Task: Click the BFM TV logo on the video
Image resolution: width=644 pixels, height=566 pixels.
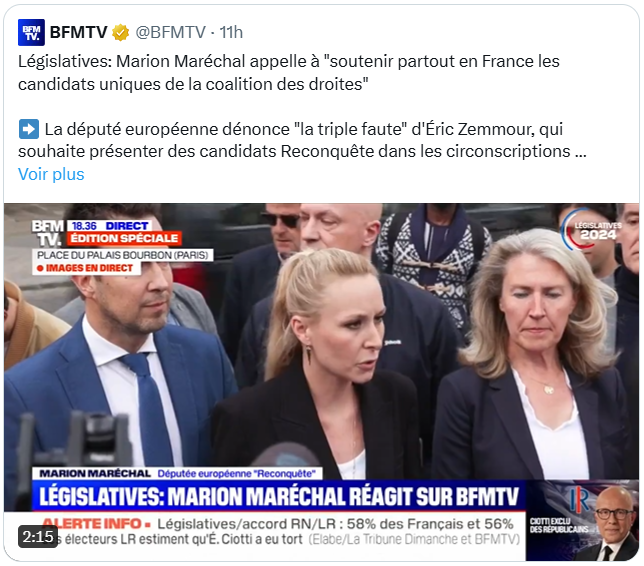Action: [x=48, y=233]
